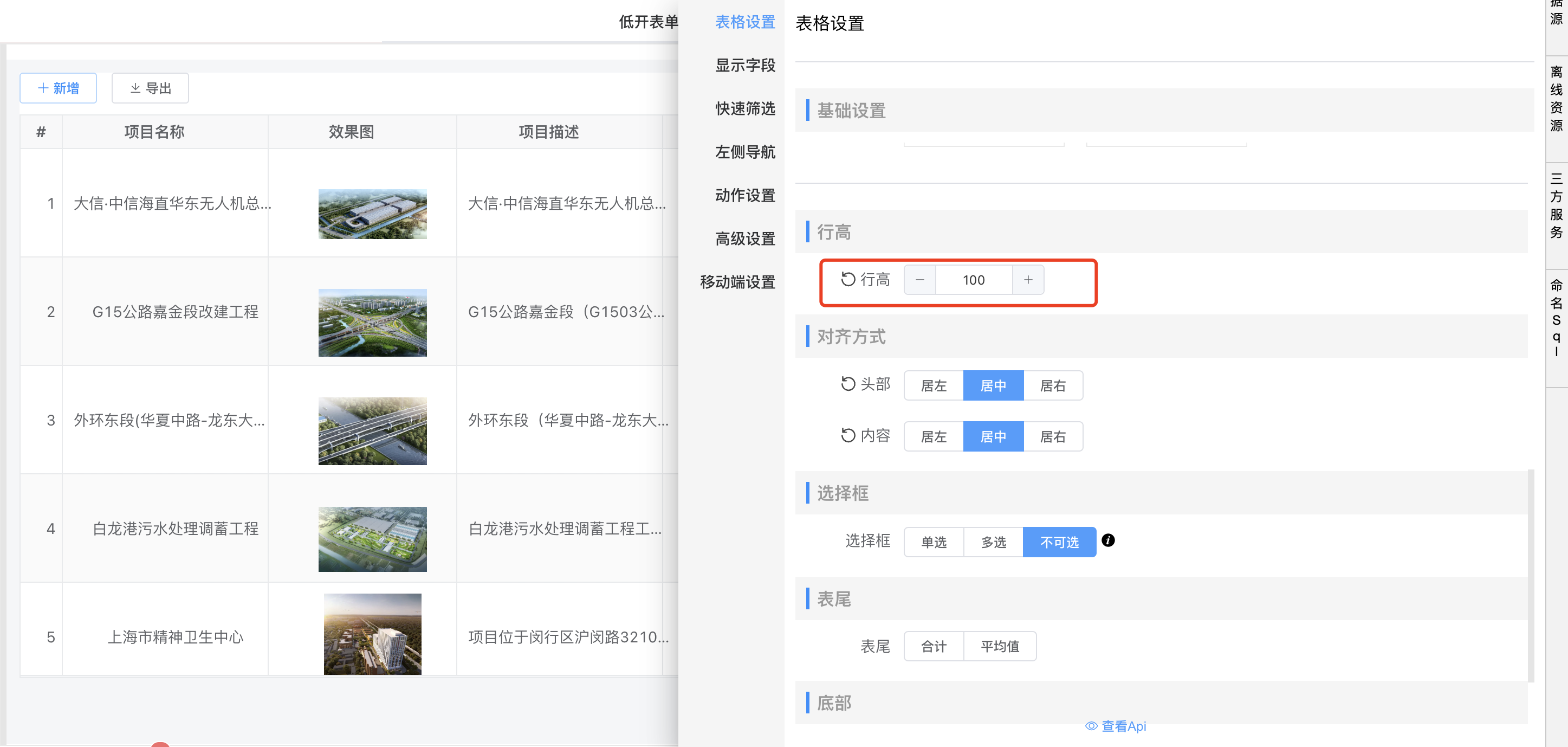
Task: Click the 导出 export button
Action: tap(150, 88)
